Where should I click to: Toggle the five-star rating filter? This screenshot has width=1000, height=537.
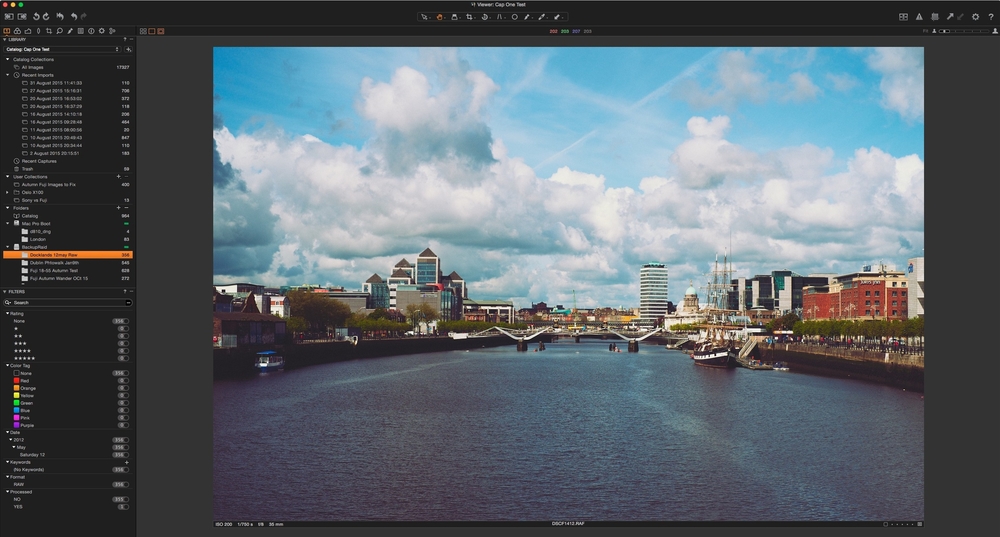tap(24, 358)
